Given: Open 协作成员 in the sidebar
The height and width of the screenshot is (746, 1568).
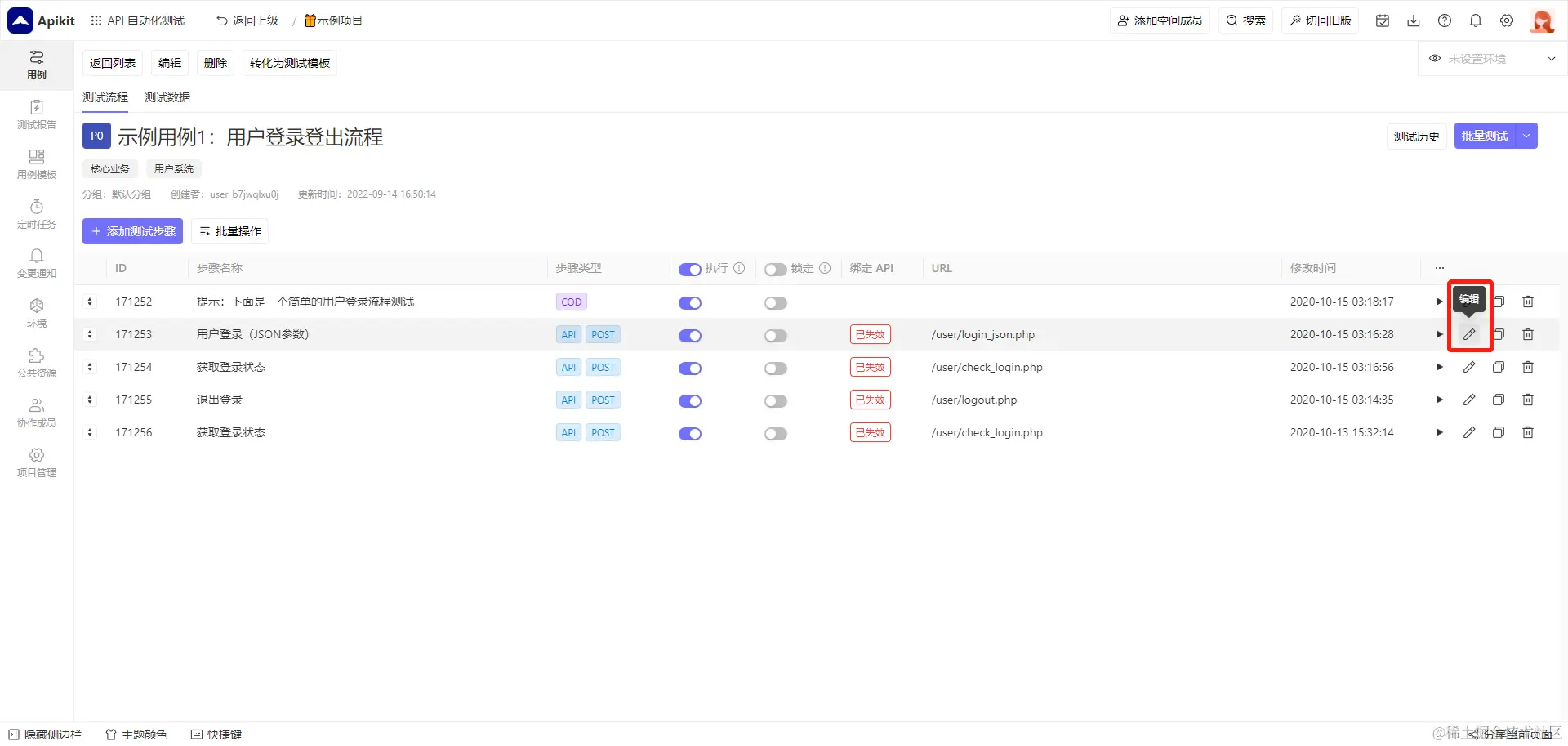Looking at the screenshot, I should 37,413.
